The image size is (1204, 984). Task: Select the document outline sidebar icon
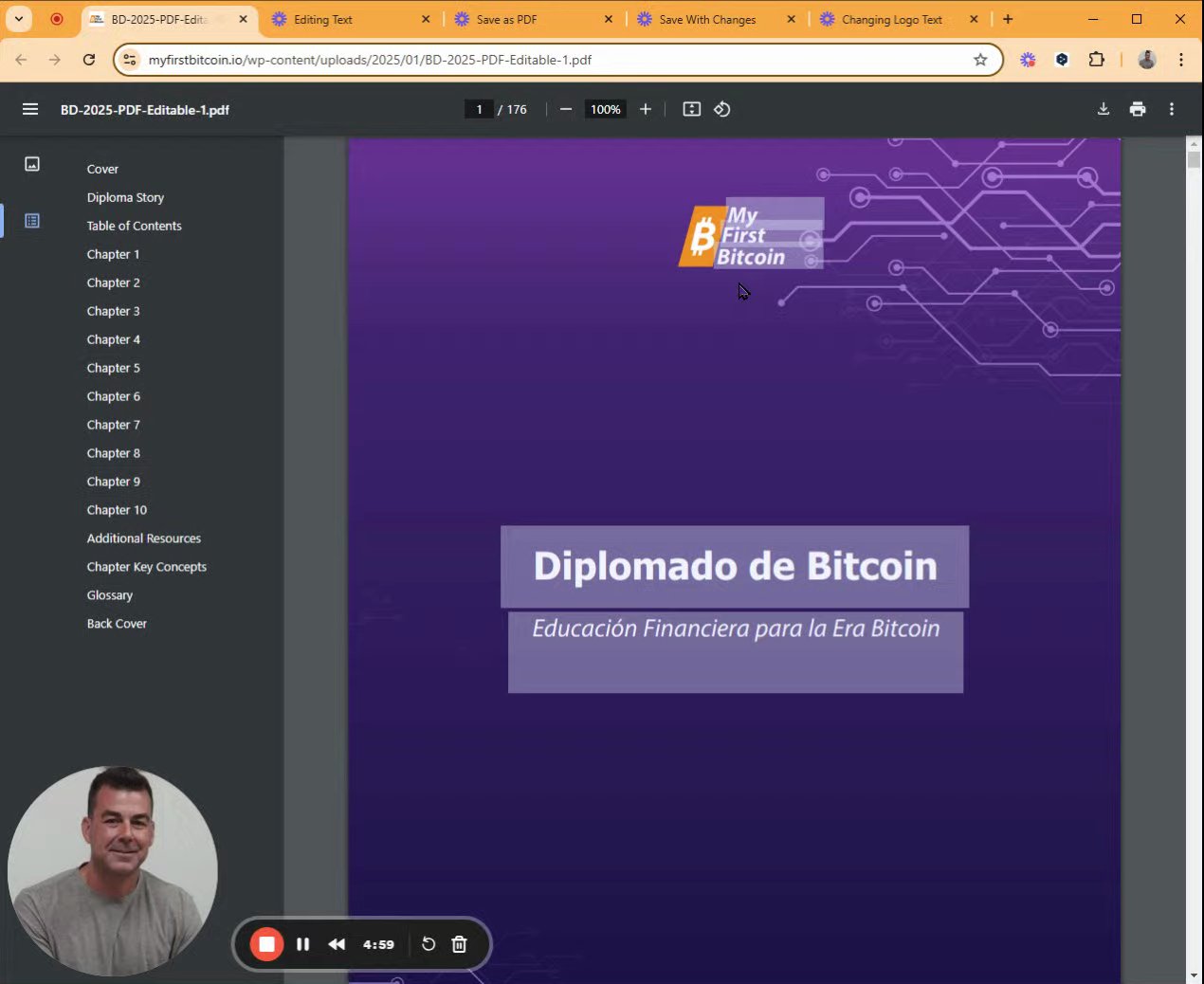32,221
